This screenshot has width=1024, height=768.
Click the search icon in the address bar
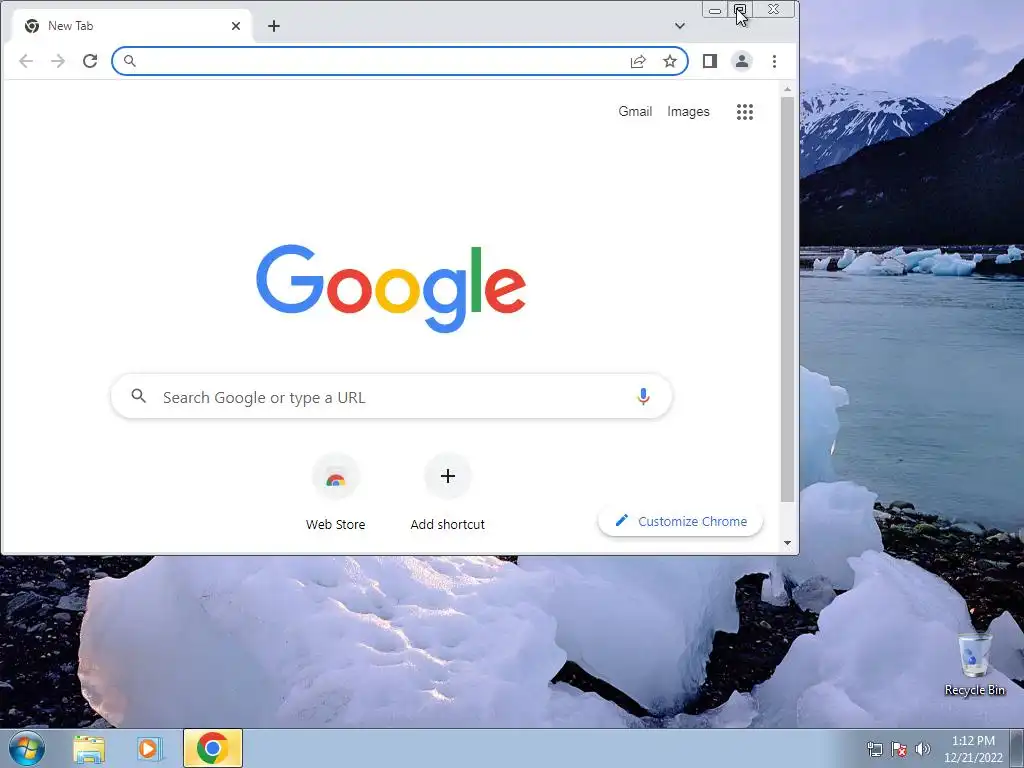[129, 61]
